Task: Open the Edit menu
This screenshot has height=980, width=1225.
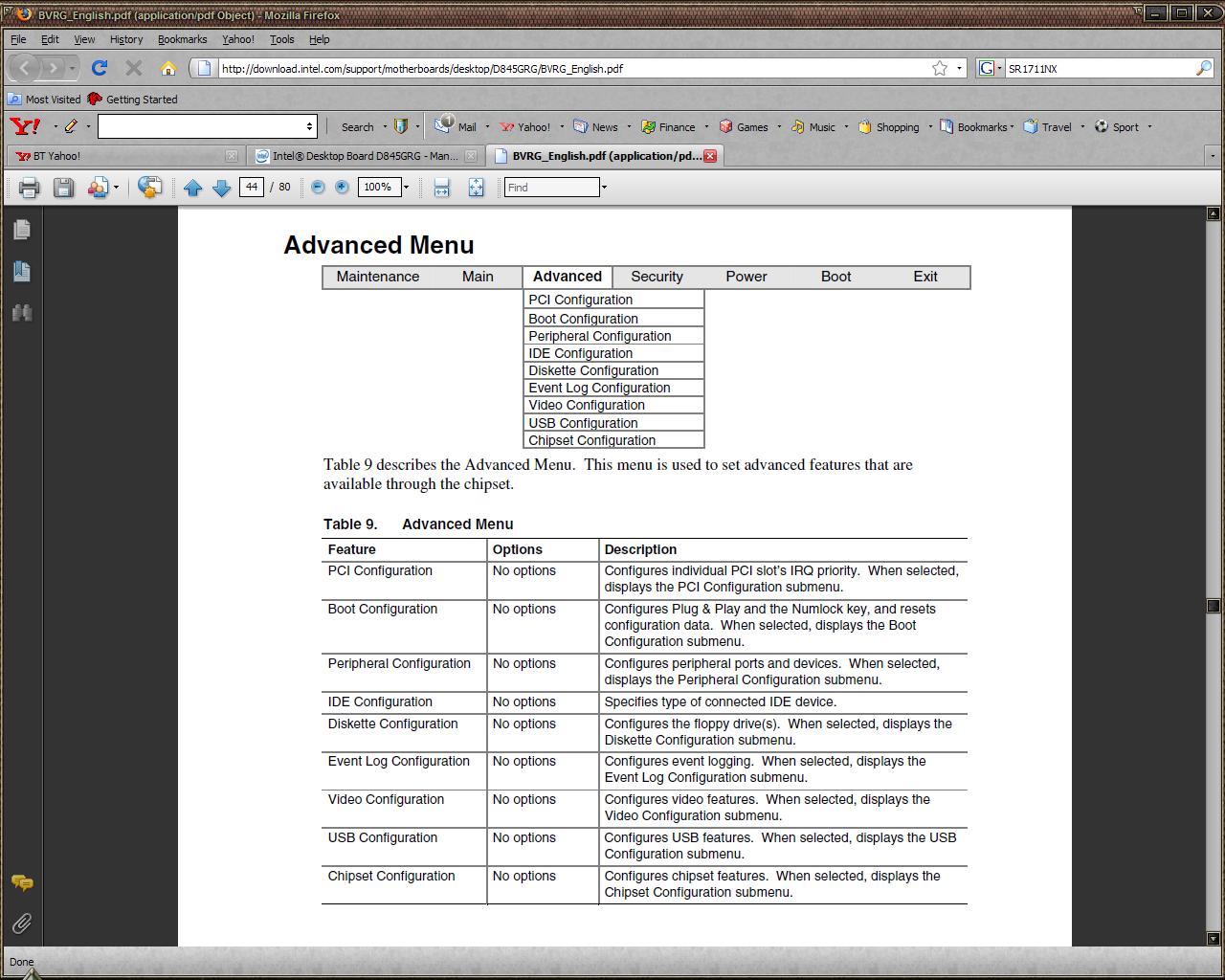Action: [50, 39]
